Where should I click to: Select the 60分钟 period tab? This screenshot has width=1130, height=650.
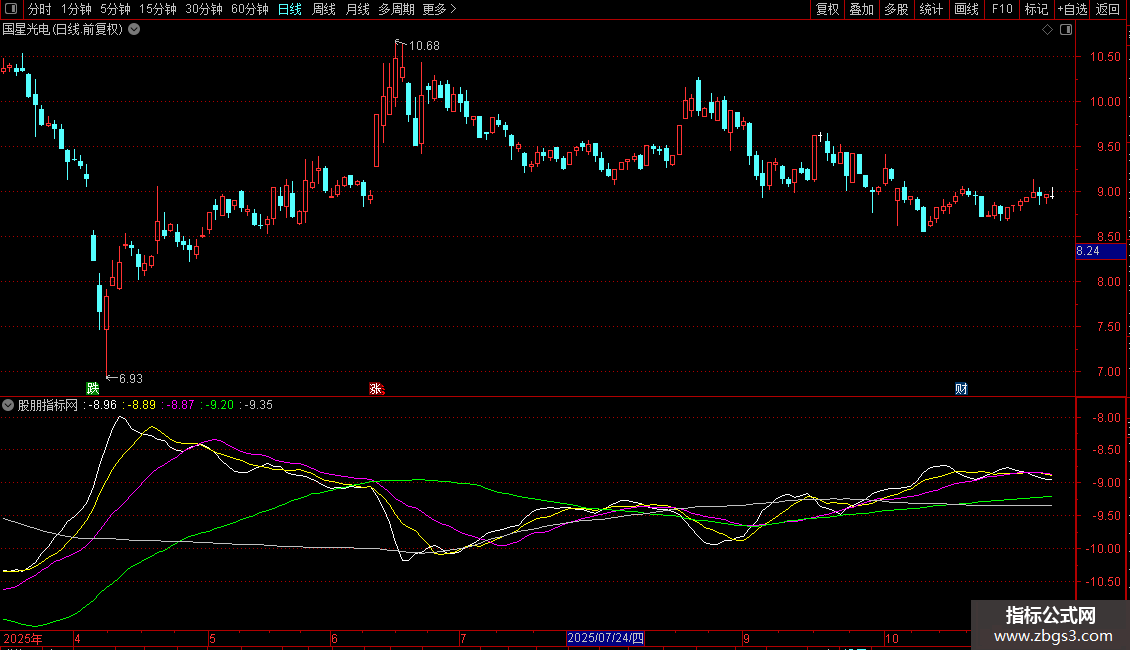pos(249,10)
